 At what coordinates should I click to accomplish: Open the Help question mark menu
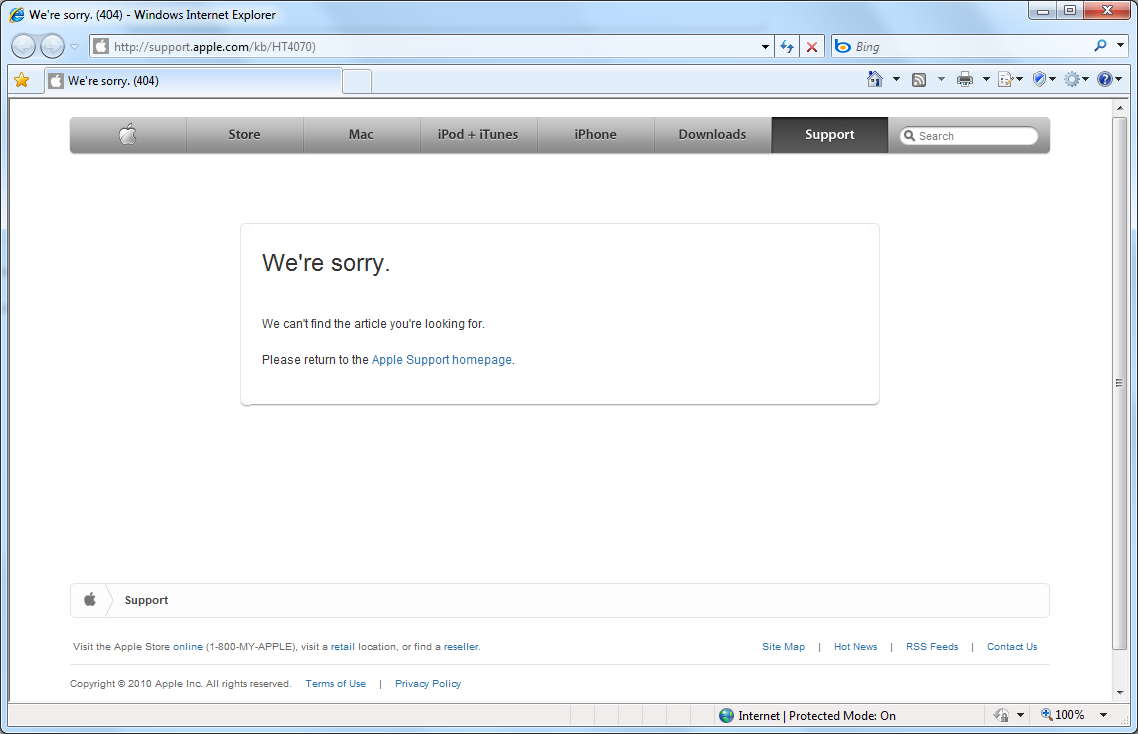1110,79
